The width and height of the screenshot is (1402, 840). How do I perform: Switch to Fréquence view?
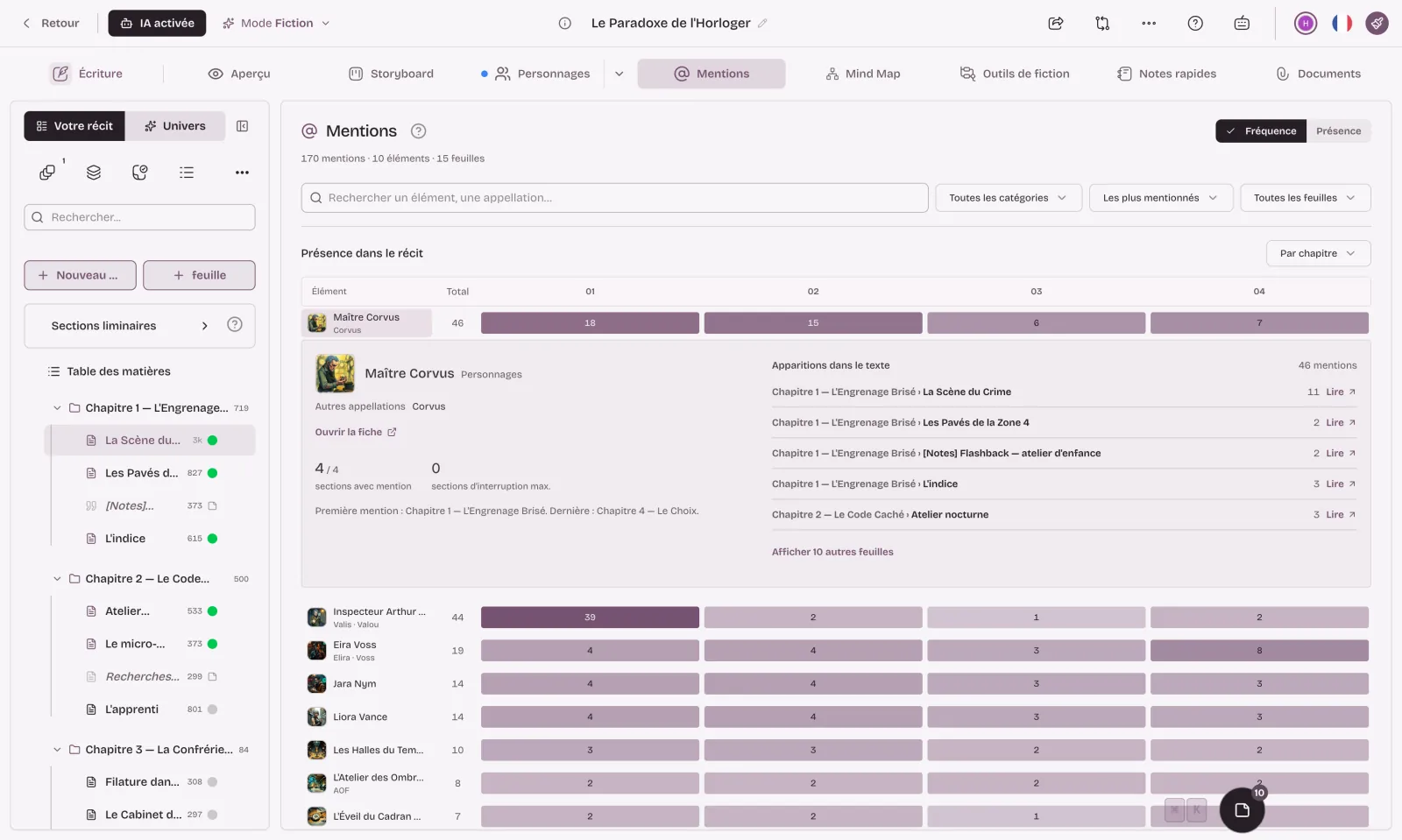click(x=1261, y=131)
